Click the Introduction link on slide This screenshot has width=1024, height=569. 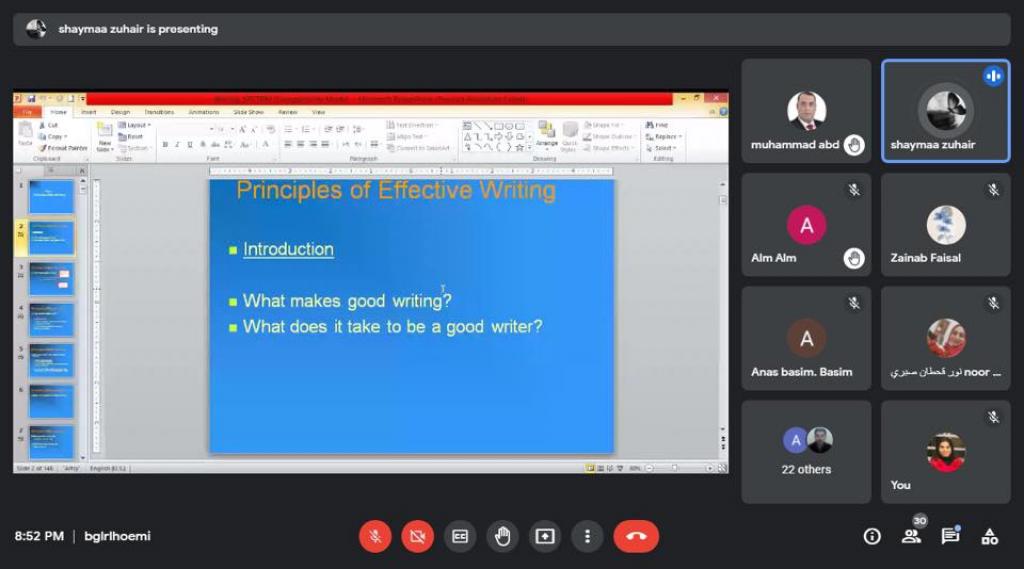click(288, 250)
